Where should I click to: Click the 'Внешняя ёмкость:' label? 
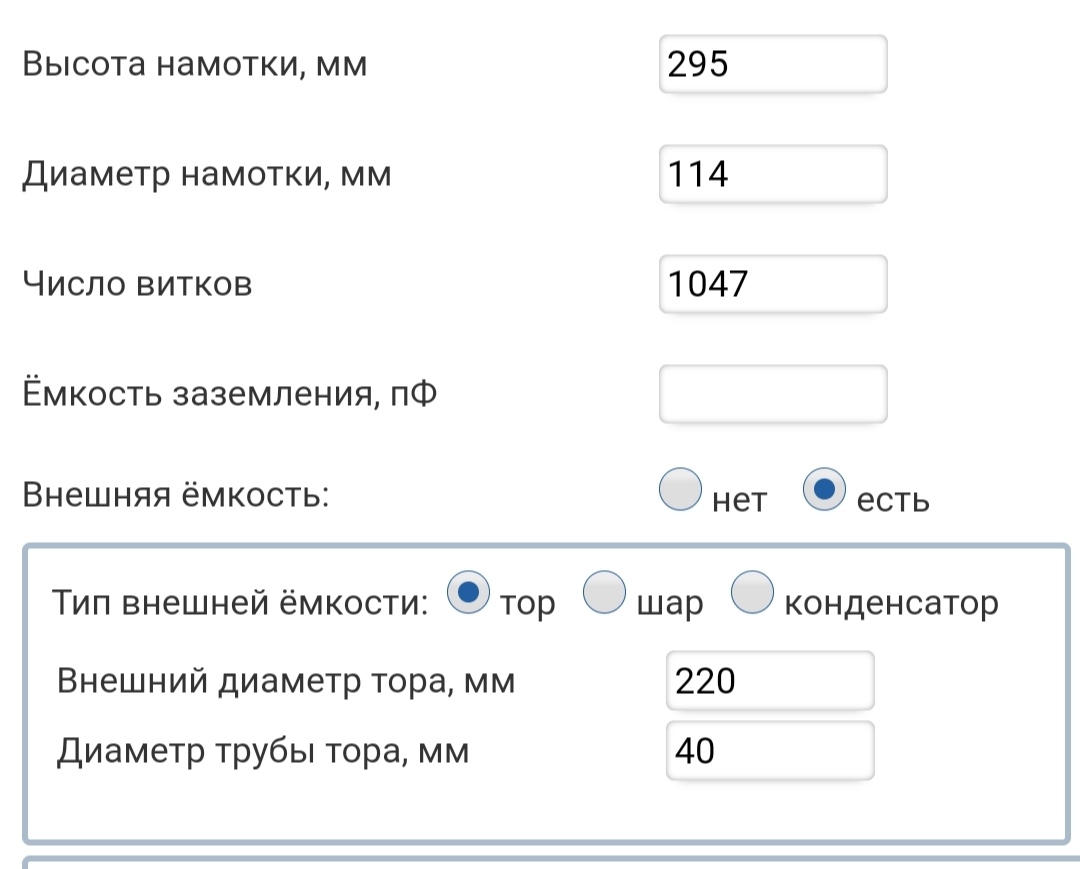[175, 495]
